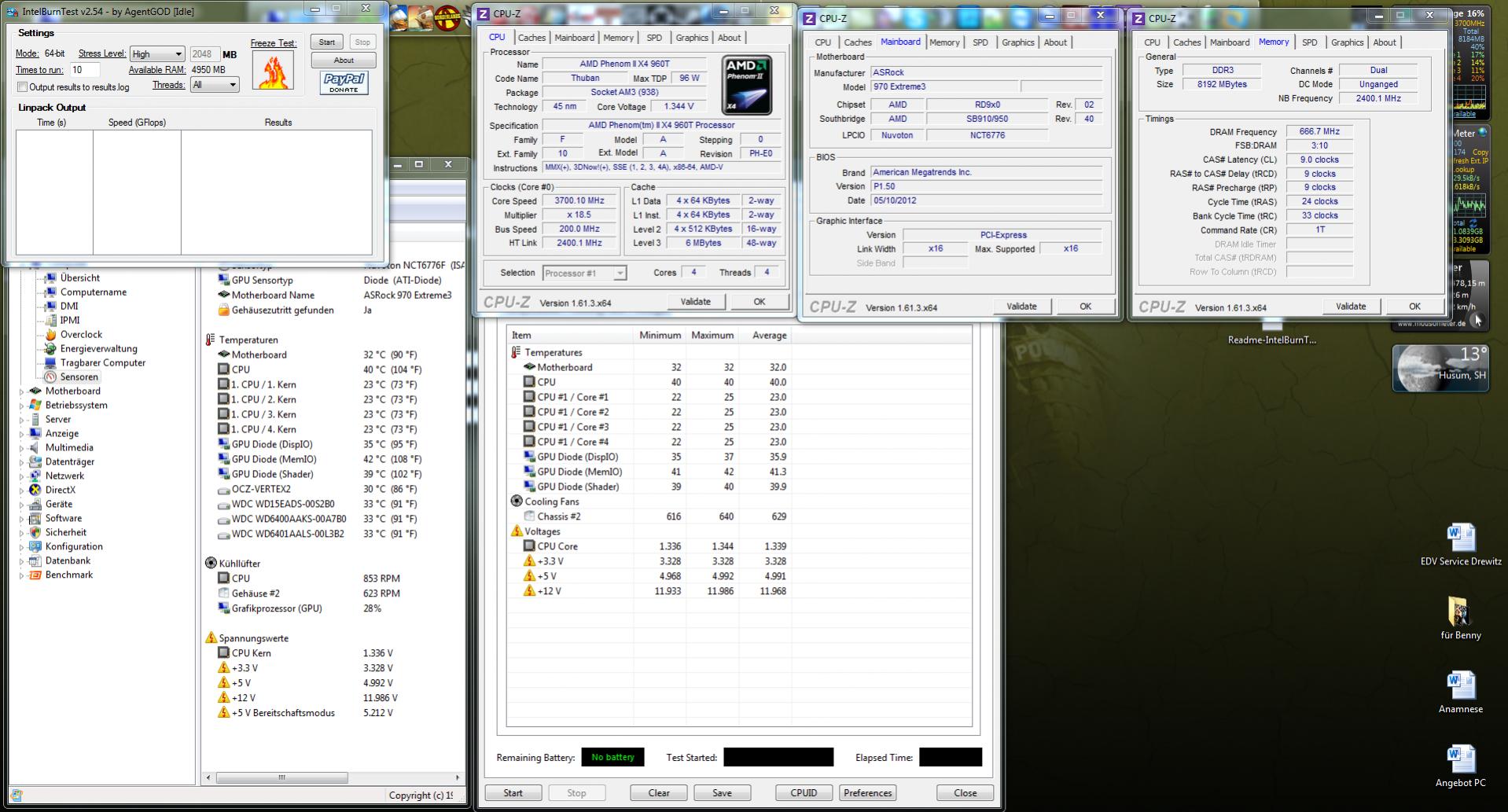Select the Angebot PC desktop document
The height and width of the screenshot is (812, 1508).
coord(1461,766)
